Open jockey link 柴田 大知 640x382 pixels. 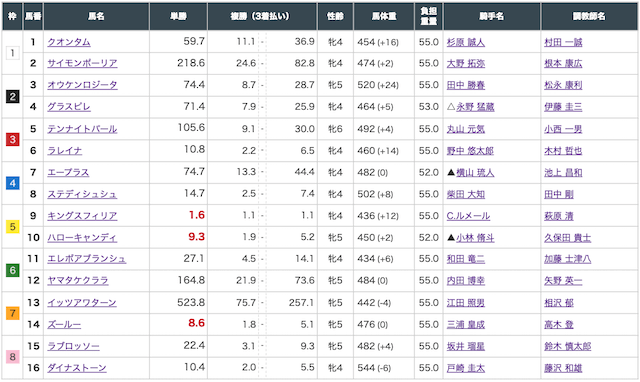(x=466, y=194)
